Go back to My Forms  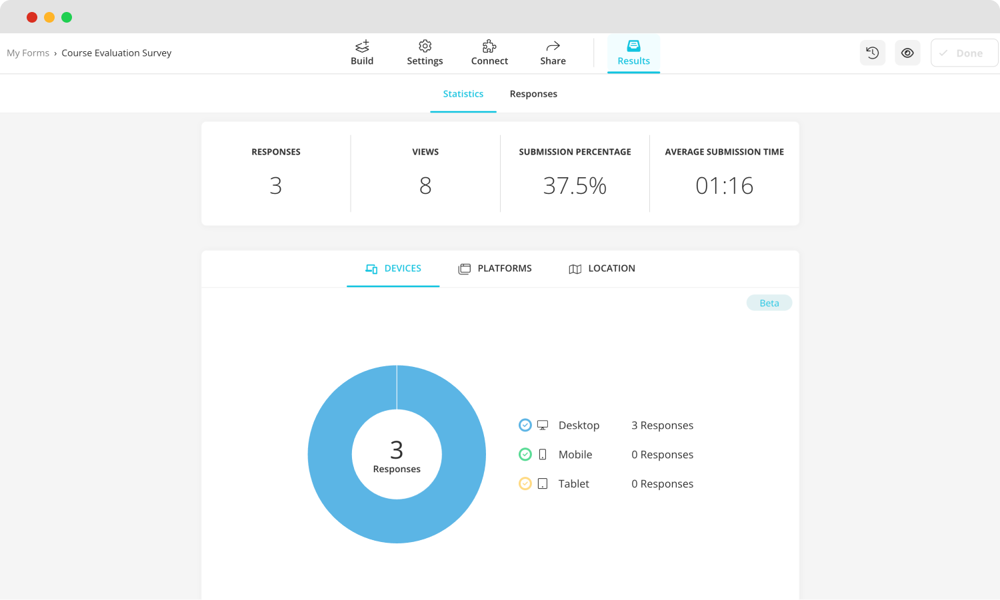(x=27, y=52)
